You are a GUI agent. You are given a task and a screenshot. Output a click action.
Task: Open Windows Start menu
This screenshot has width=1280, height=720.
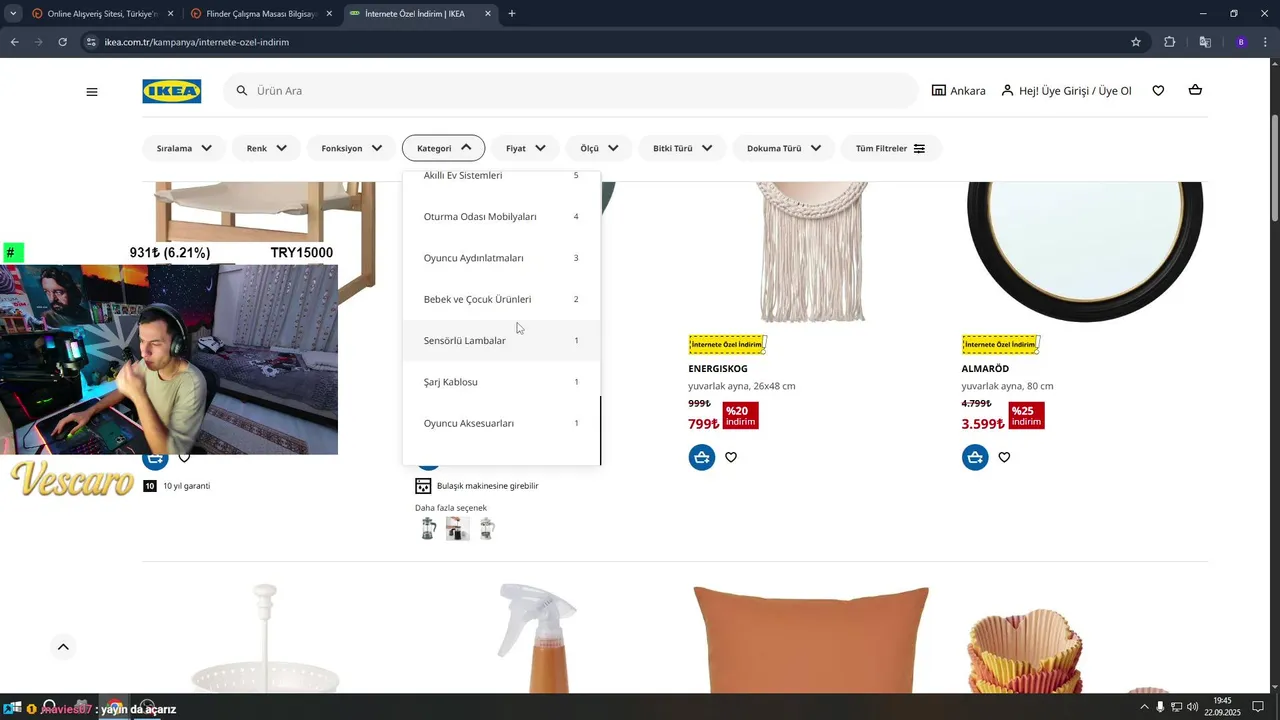click(14, 708)
